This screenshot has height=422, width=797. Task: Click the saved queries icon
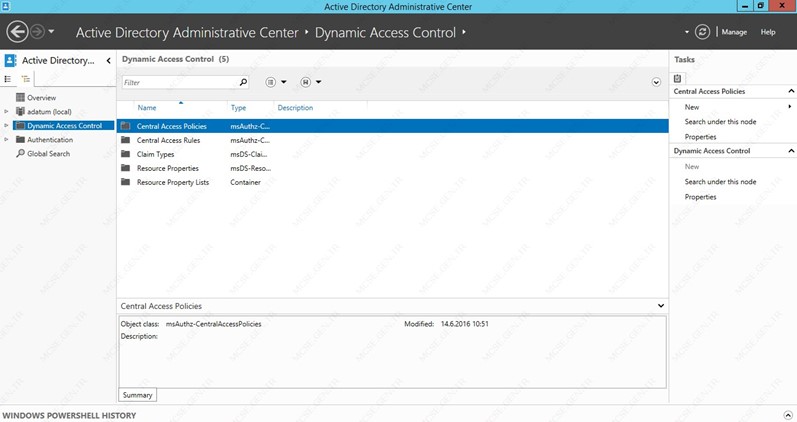pyautogui.click(x=305, y=82)
